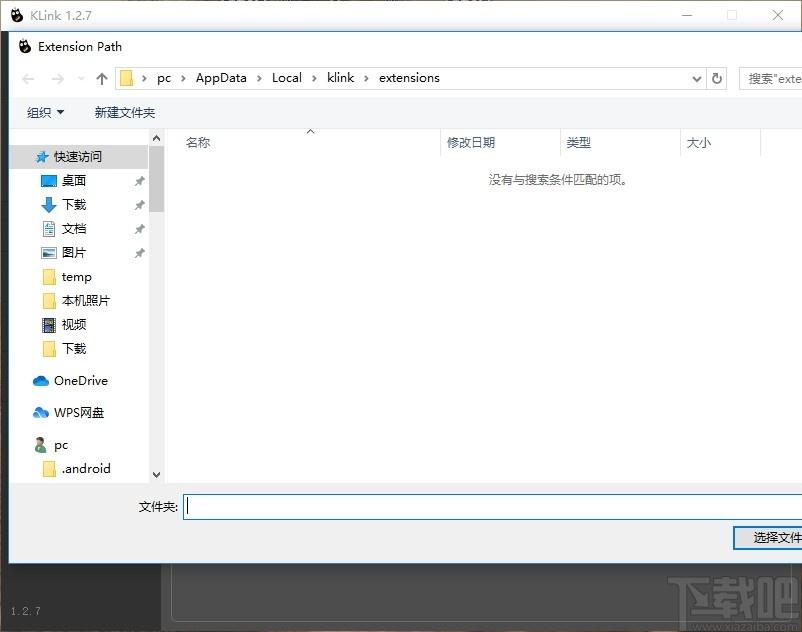Click the 视频 film icon
802x632 pixels.
coord(49,325)
